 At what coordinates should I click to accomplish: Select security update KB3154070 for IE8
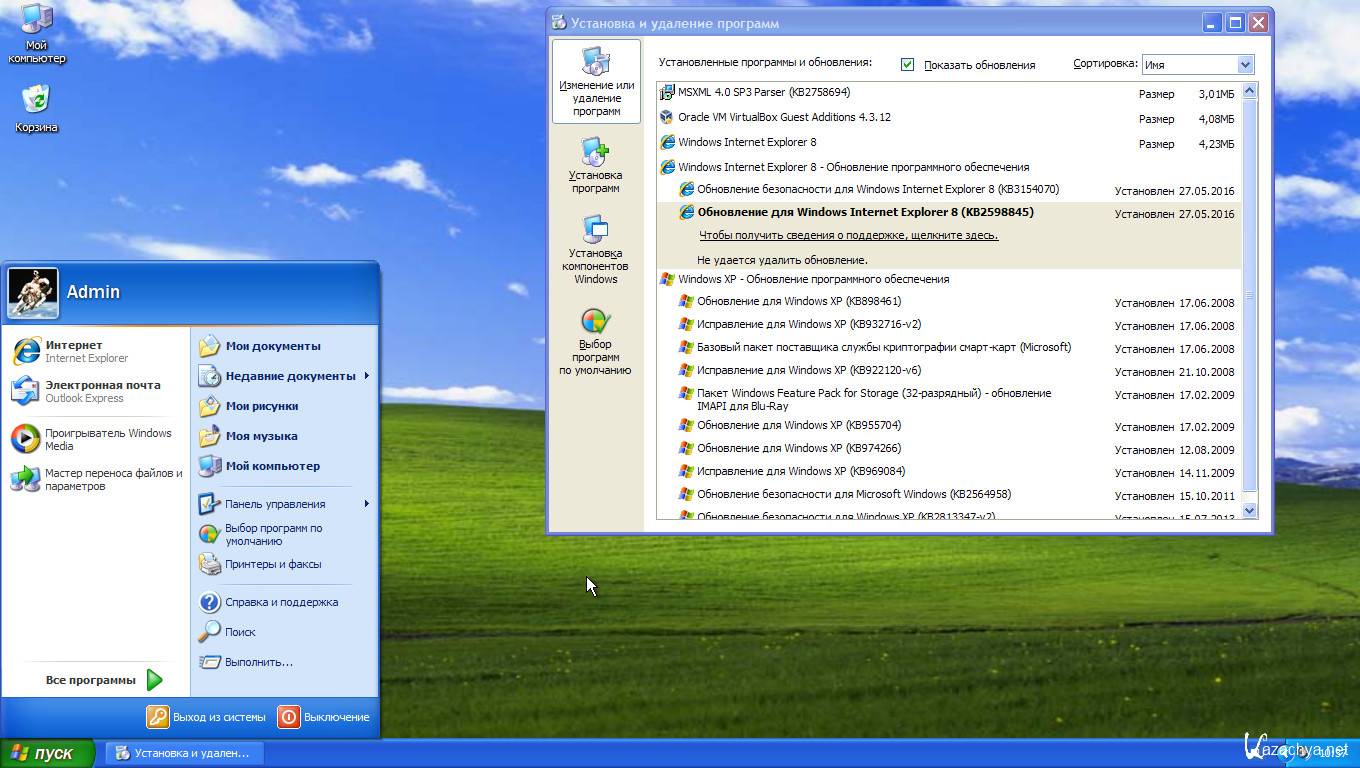[948, 190]
